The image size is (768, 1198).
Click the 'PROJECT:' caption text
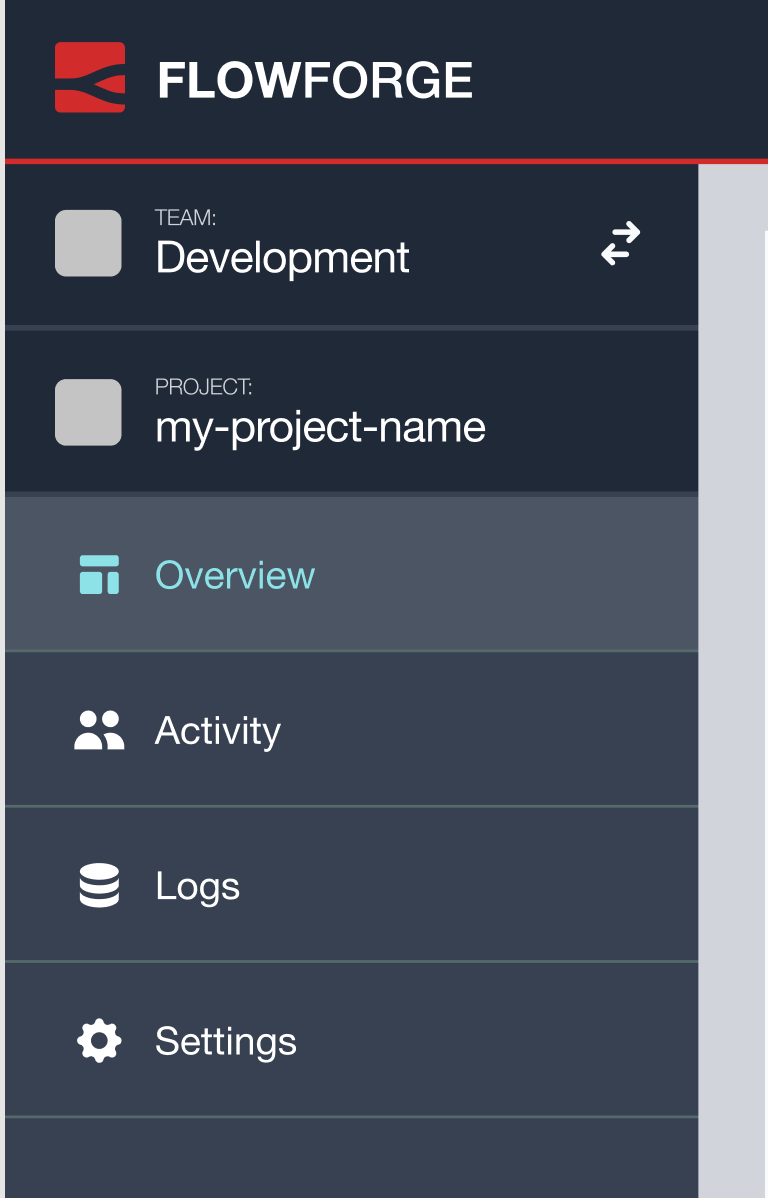[x=203, y=387]
